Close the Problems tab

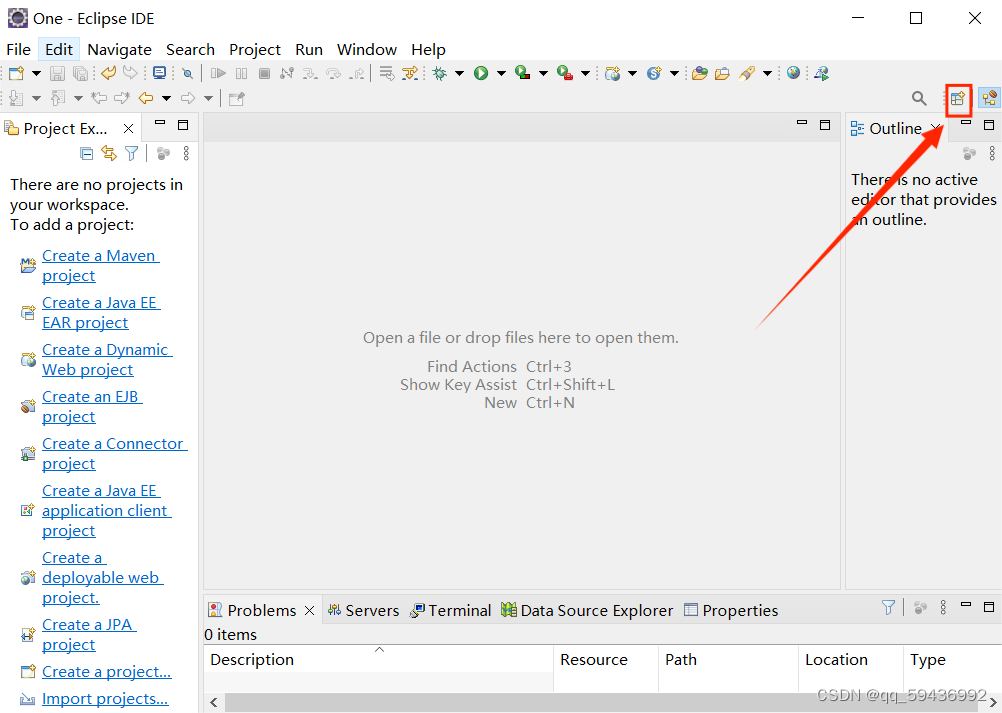(x=309, y=611)
